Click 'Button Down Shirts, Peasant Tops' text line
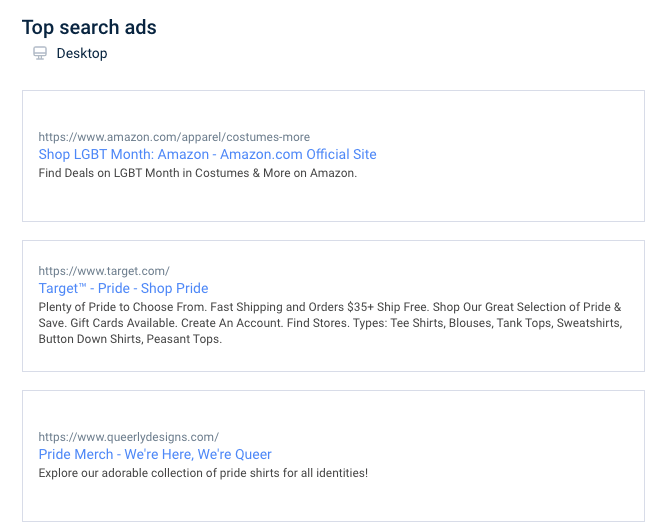This screenshot has height=526, width=662. (x=130, y=339)
